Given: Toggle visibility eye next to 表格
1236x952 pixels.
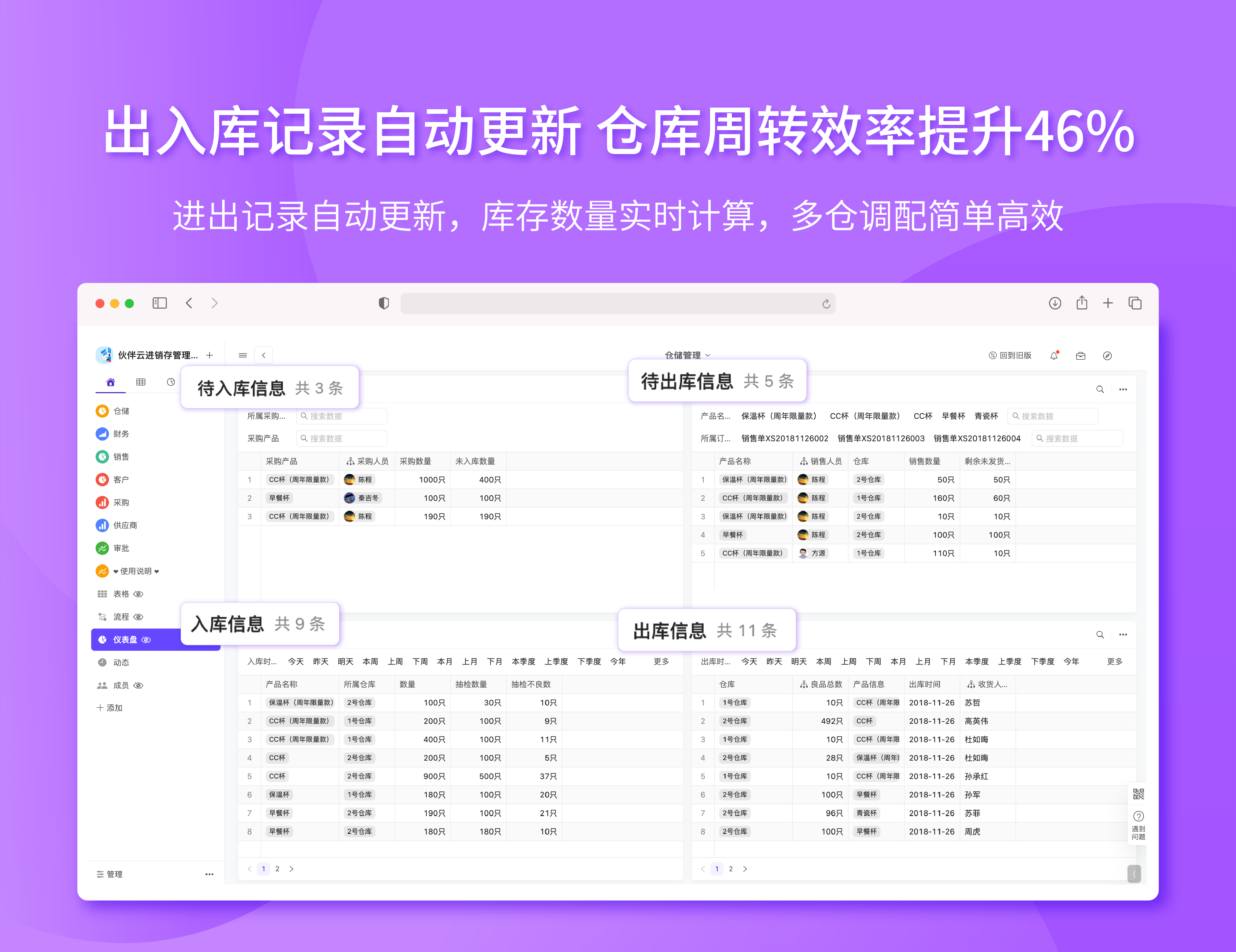Looking at the screenshot, I should pos(138,594).
